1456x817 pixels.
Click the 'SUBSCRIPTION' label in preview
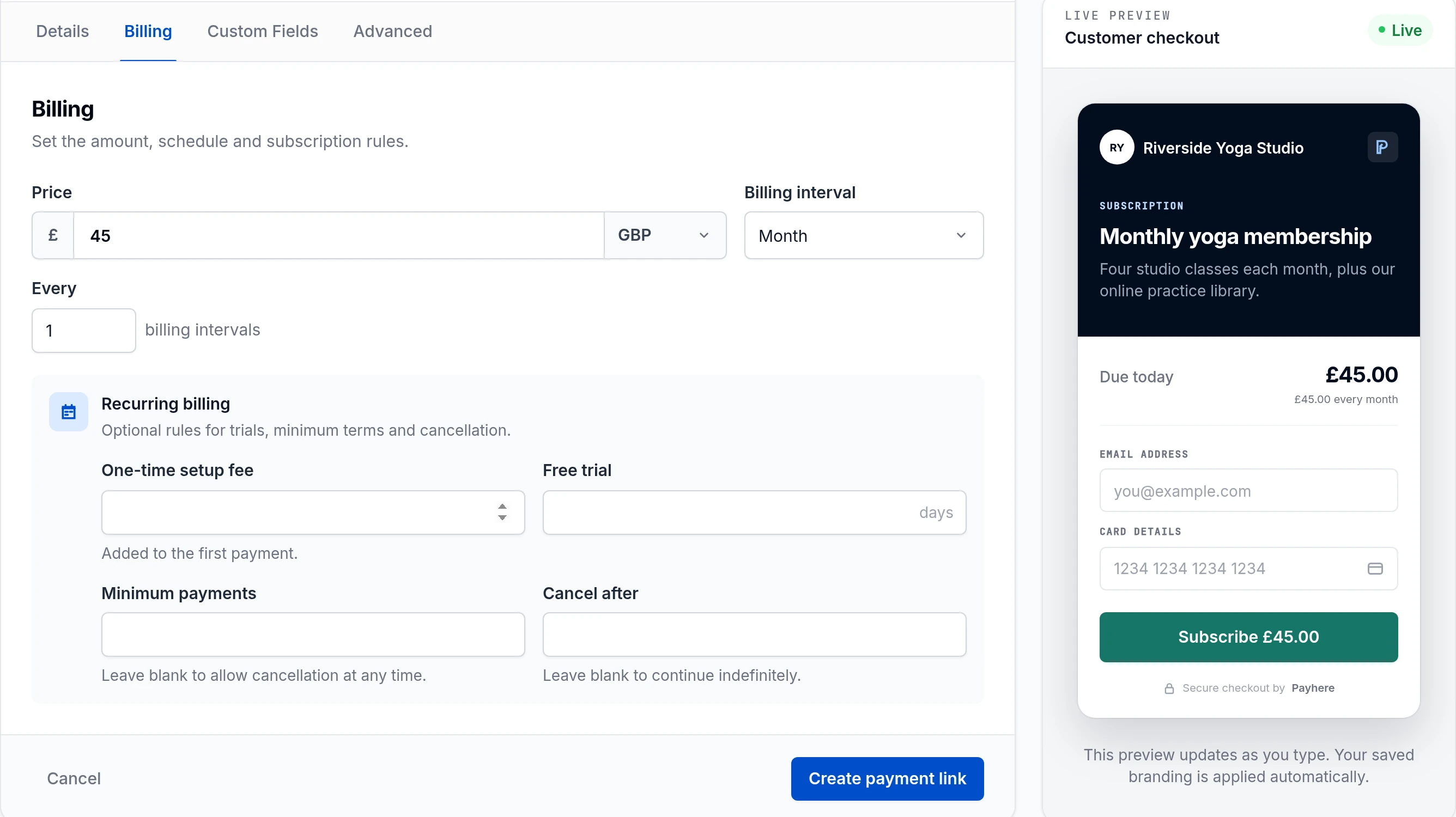coord(1140,206)
